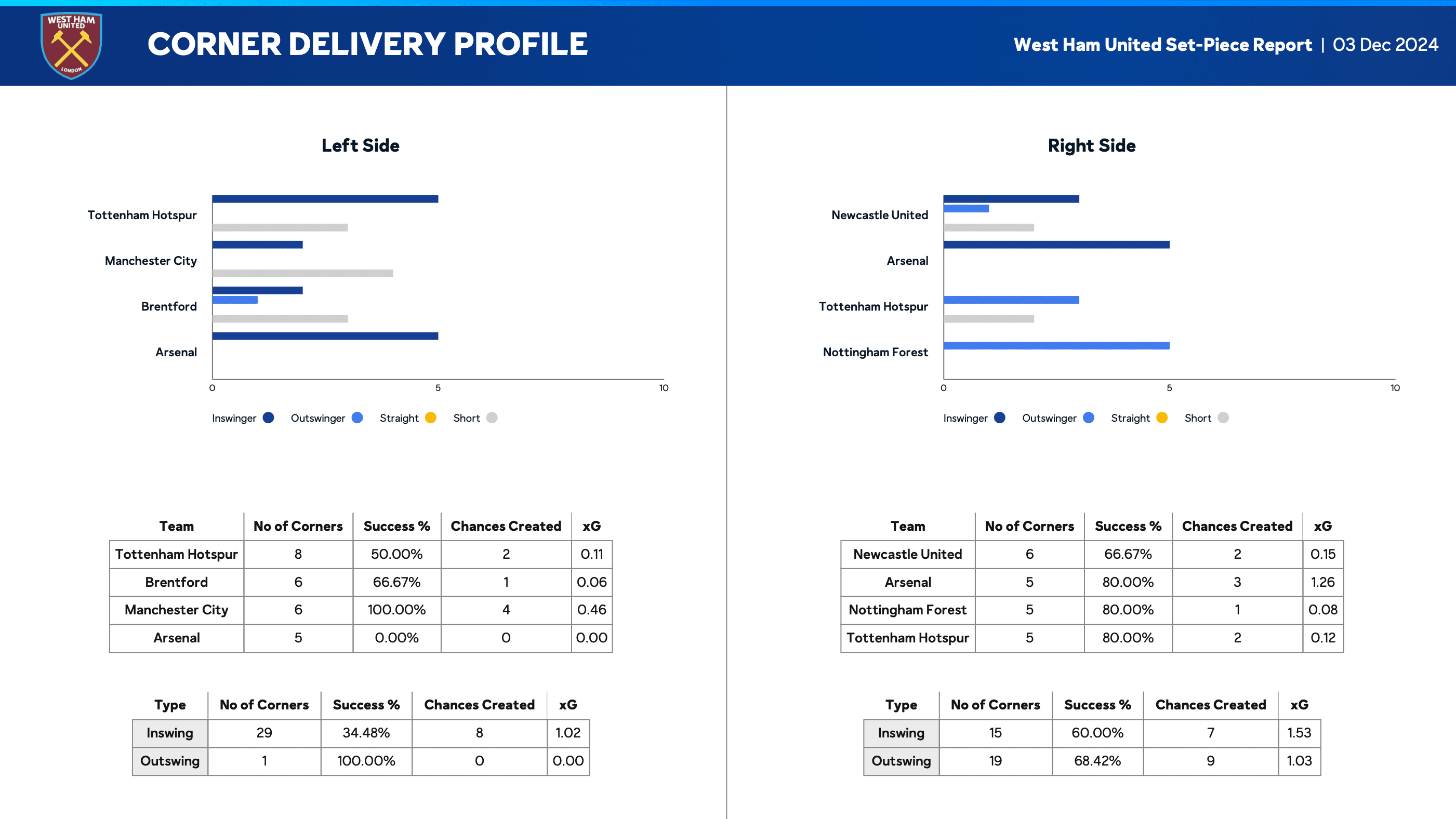This screenshot has height=819, width=1456.
Task: Click the Success % header in left team table
Action: (x=396, y=526)
